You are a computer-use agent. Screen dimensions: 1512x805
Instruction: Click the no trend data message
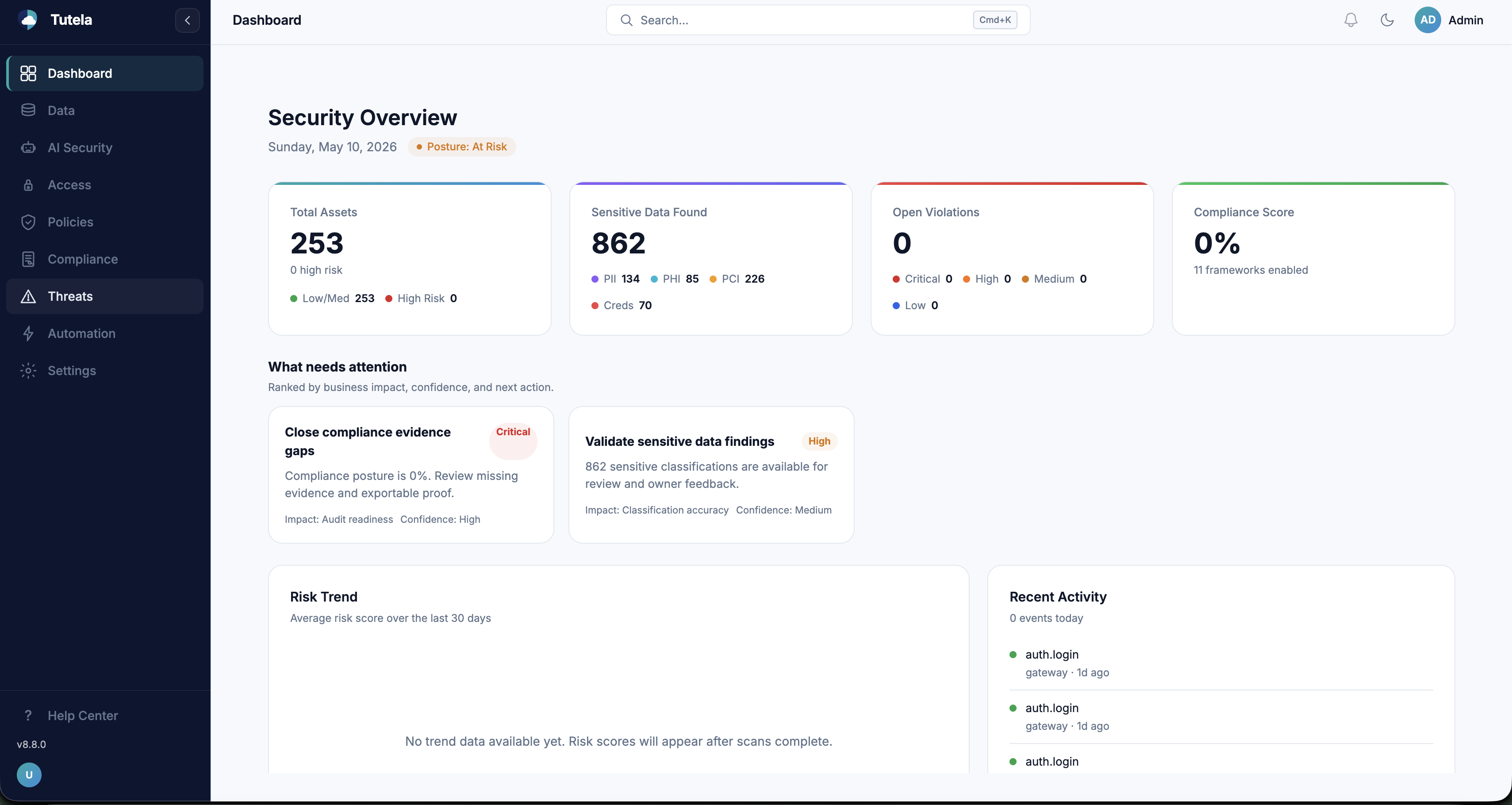[x=618, y=741]
